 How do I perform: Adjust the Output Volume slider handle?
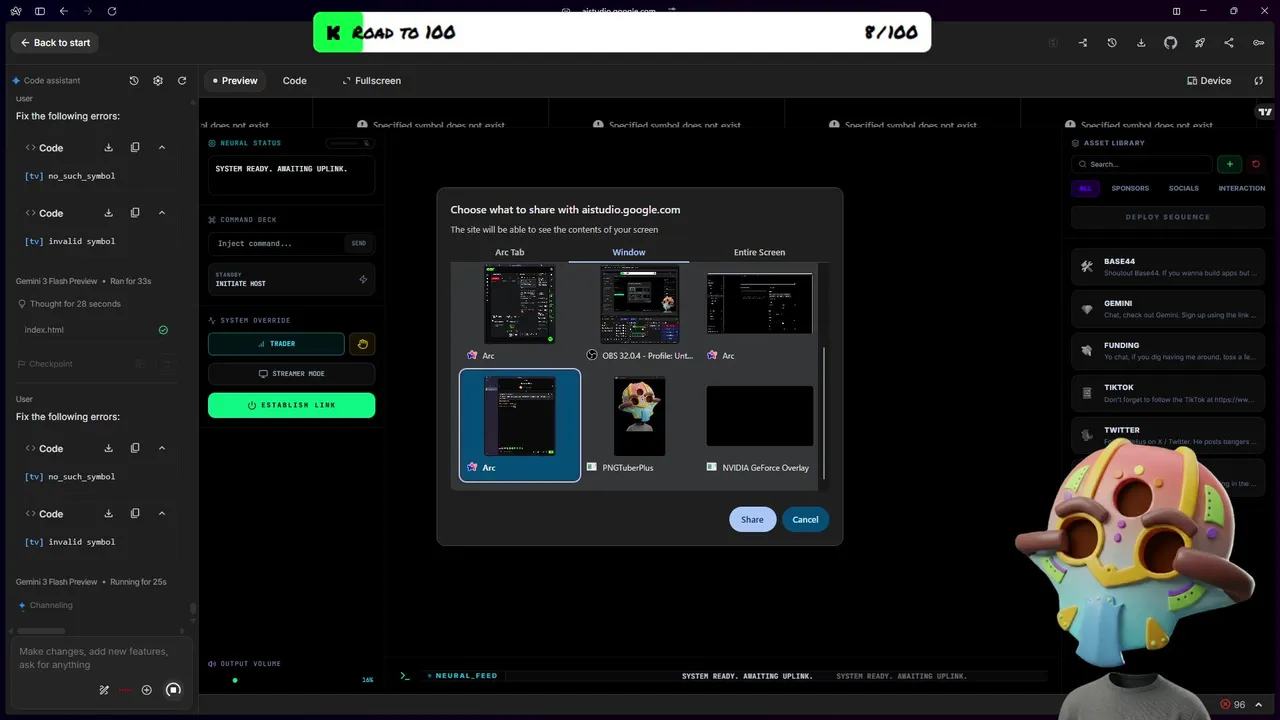[235, 680]
